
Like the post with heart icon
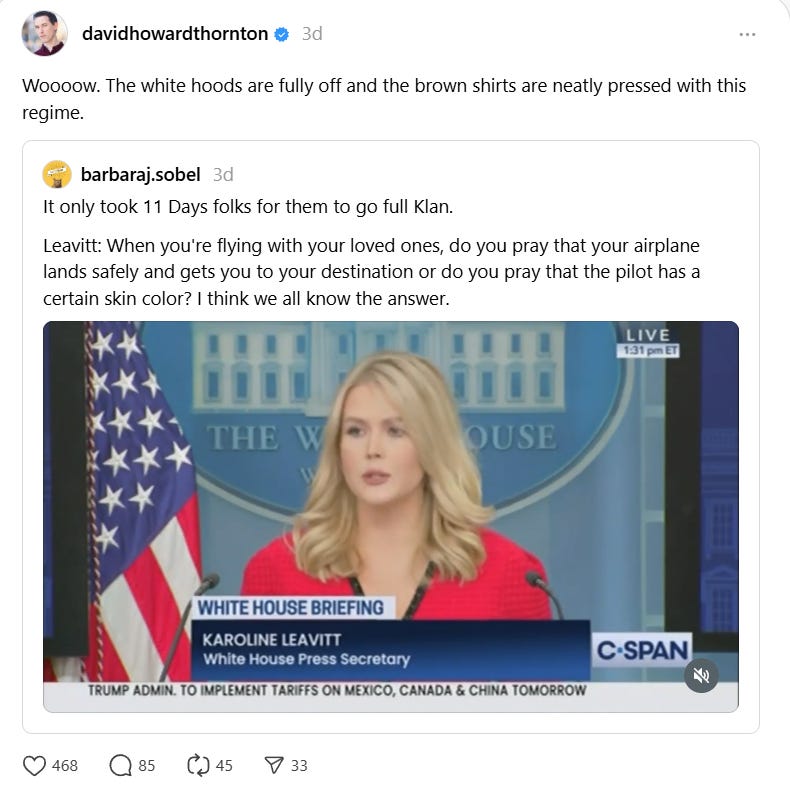pos(34,765)
